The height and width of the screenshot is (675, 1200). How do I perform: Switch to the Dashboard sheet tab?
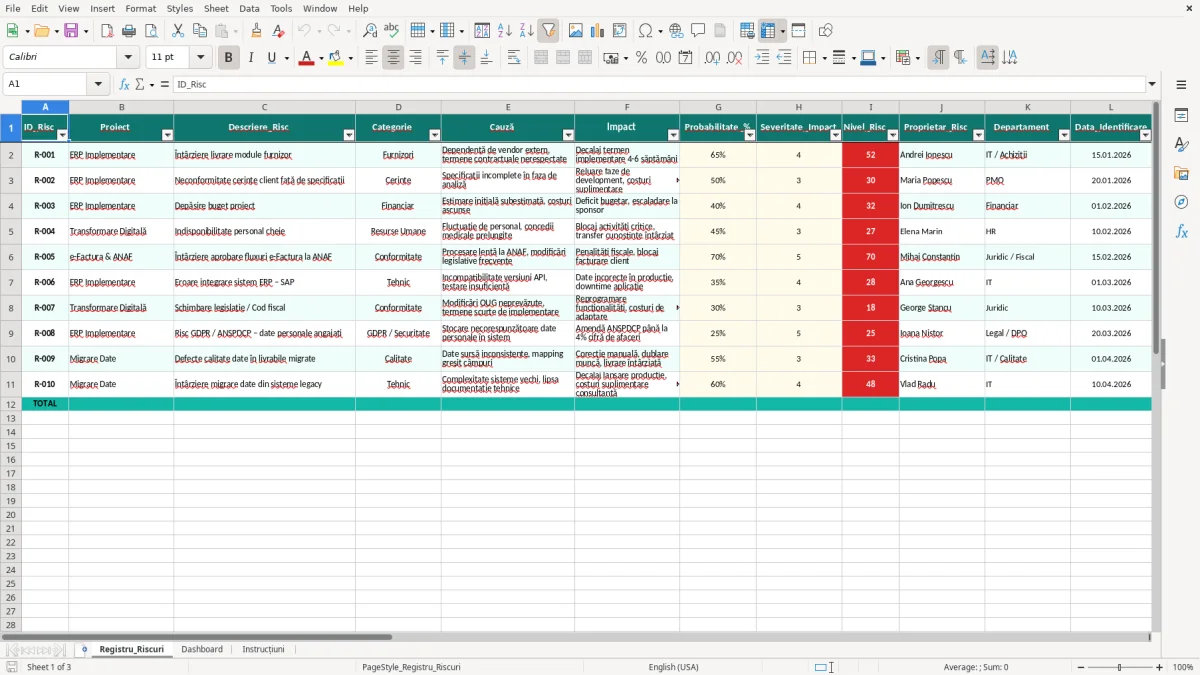pyautogui.click(x=202, y=649)
